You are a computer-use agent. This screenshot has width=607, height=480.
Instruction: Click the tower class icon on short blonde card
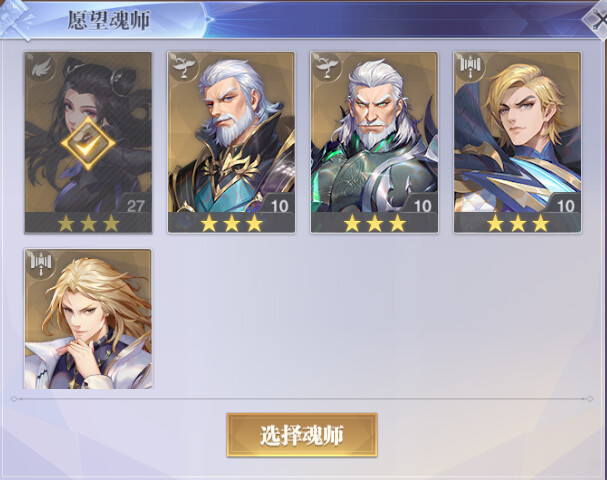[470, 67]
